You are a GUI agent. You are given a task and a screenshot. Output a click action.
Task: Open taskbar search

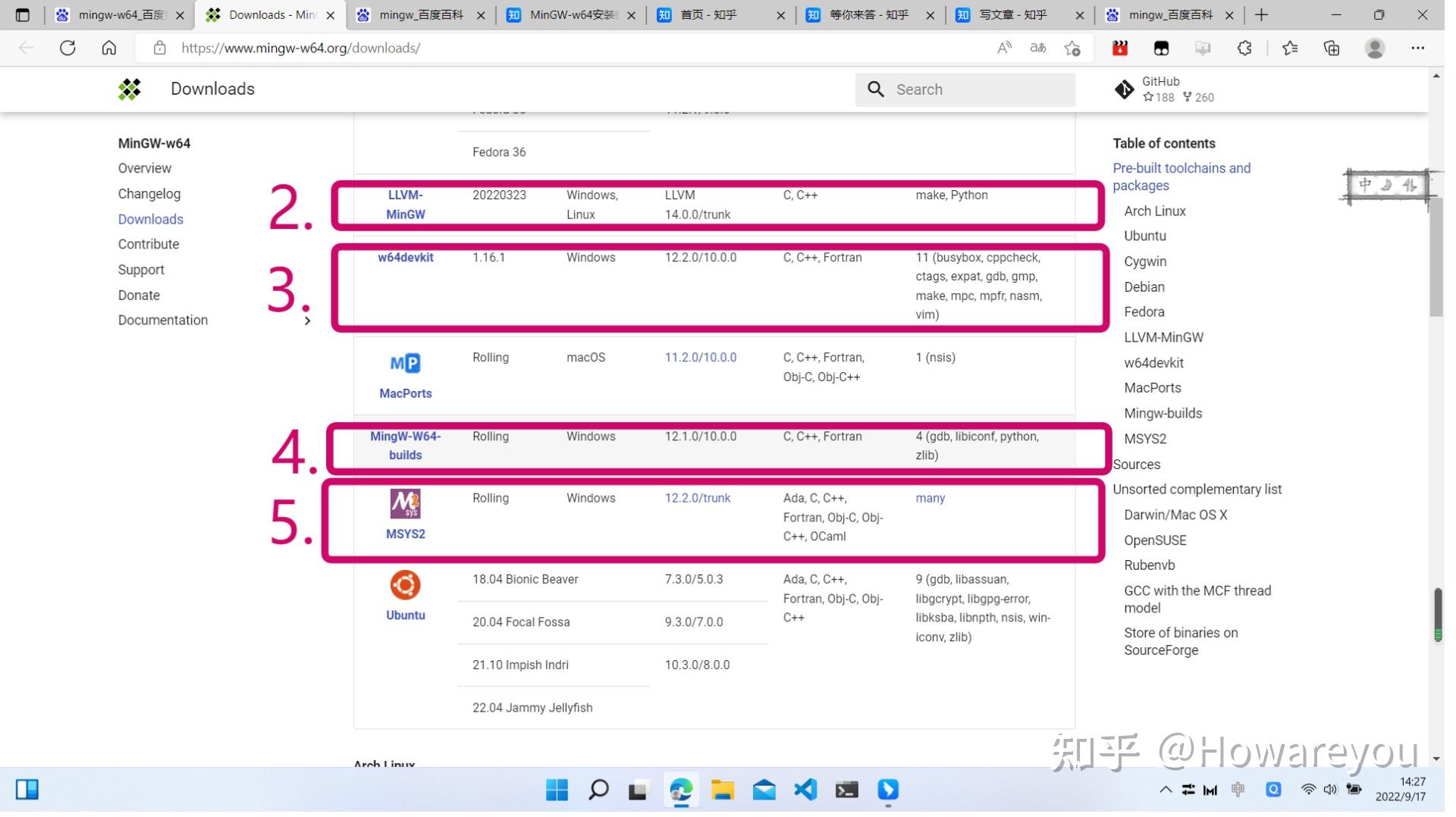point(598,790)
